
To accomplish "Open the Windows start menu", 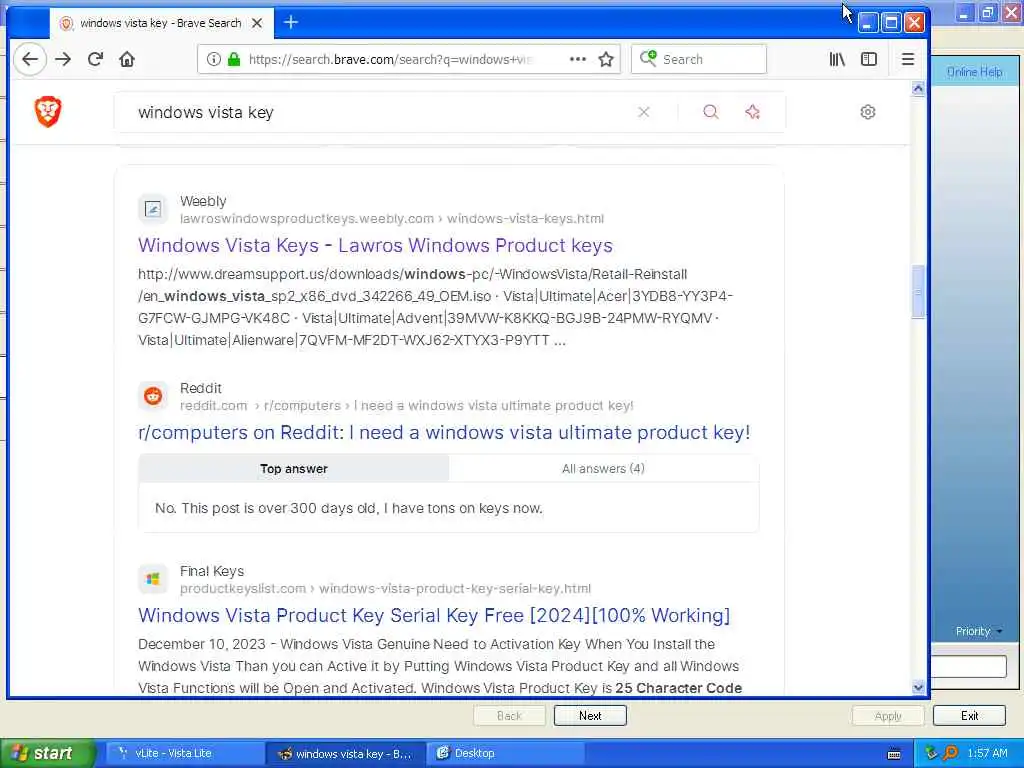I will (48, 754).
